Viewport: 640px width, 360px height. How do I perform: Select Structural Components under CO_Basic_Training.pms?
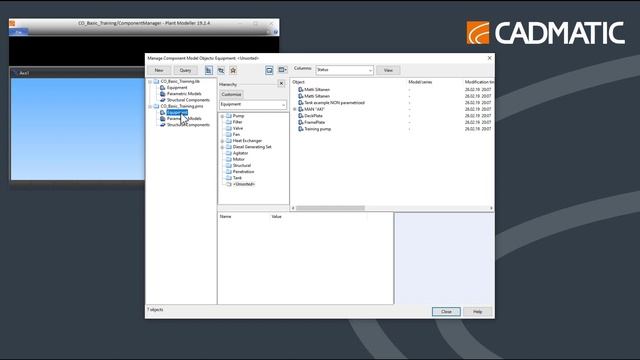[x=188, y=124]
